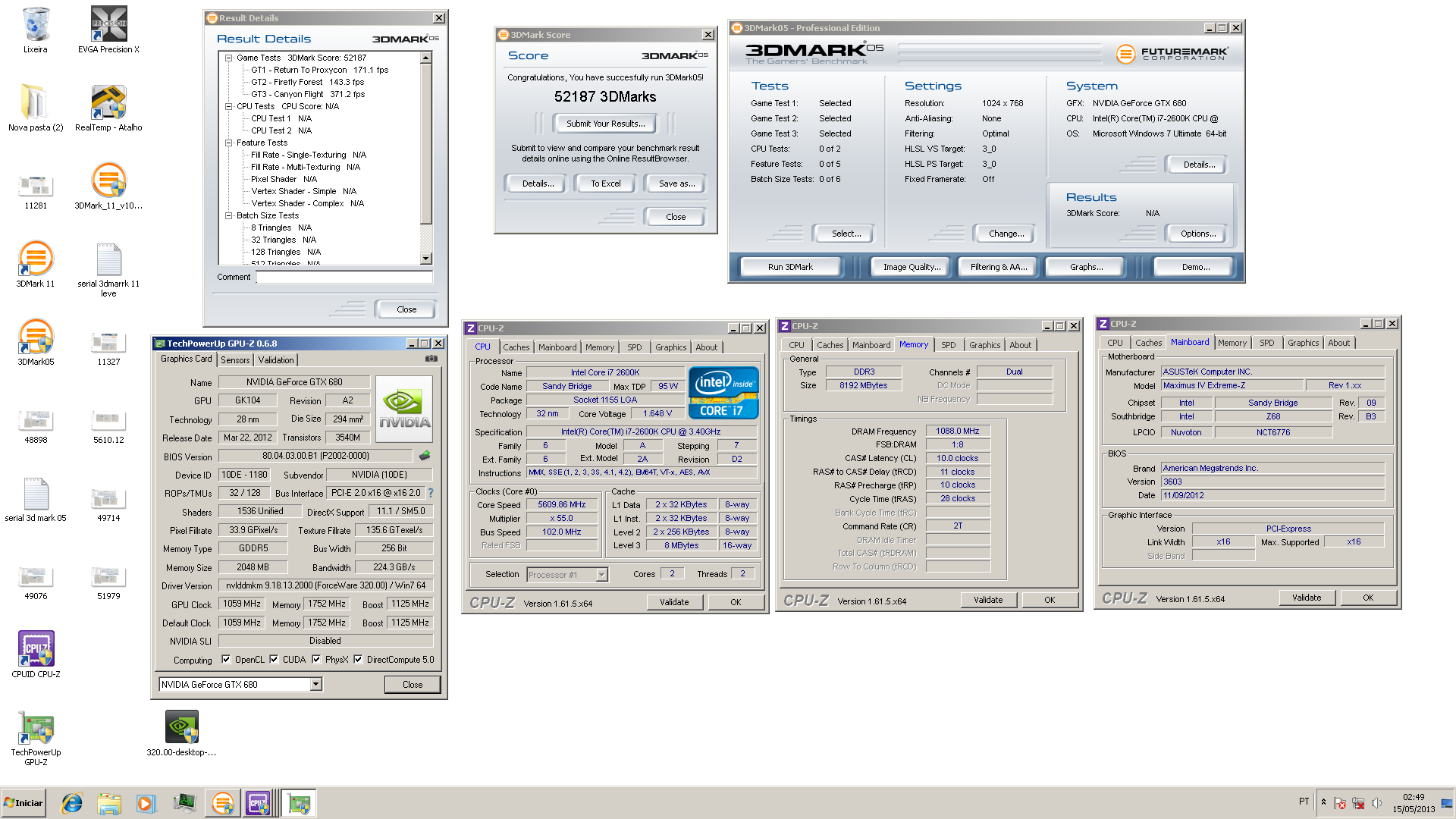The height and width of the screenshot is (819, 1456).
Task: Open Windows Media Player taskbar icon
Action: pos(146,803)
